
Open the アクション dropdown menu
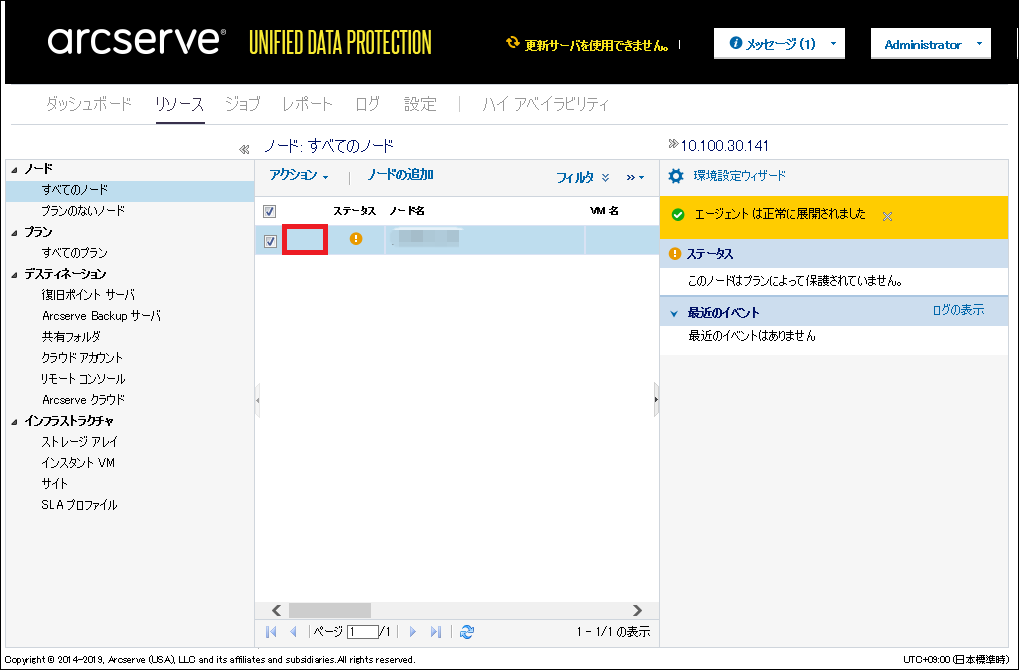(x=299, y=175)
